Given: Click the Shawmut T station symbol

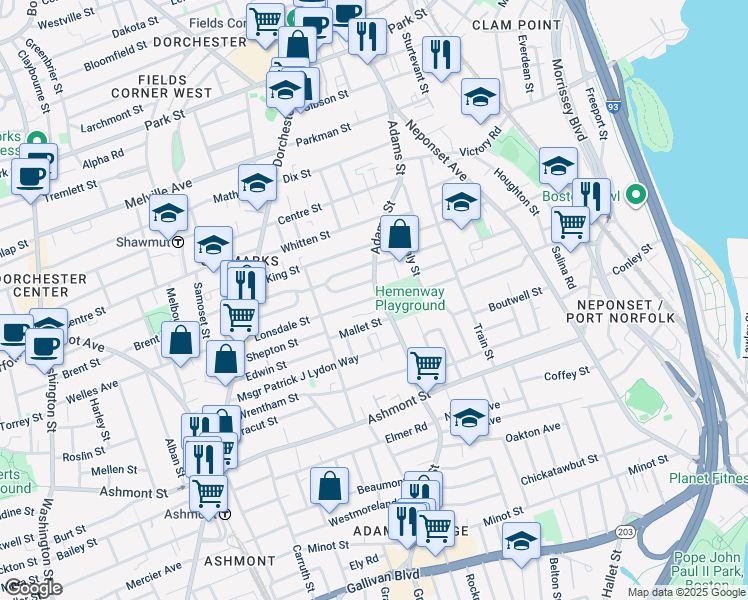Looking at the screenshot, I should (x=178, y=242).
